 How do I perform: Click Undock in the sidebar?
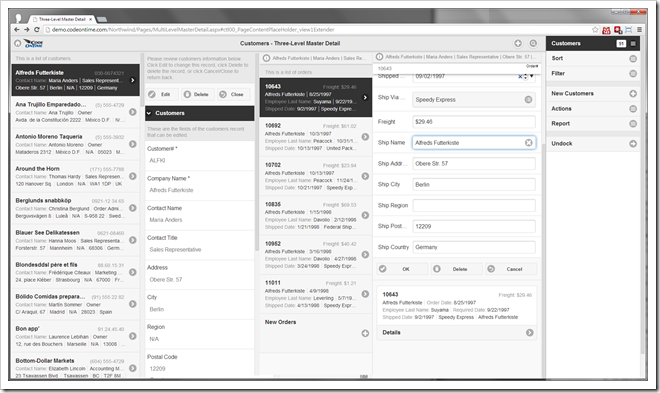tap(593, 143)
